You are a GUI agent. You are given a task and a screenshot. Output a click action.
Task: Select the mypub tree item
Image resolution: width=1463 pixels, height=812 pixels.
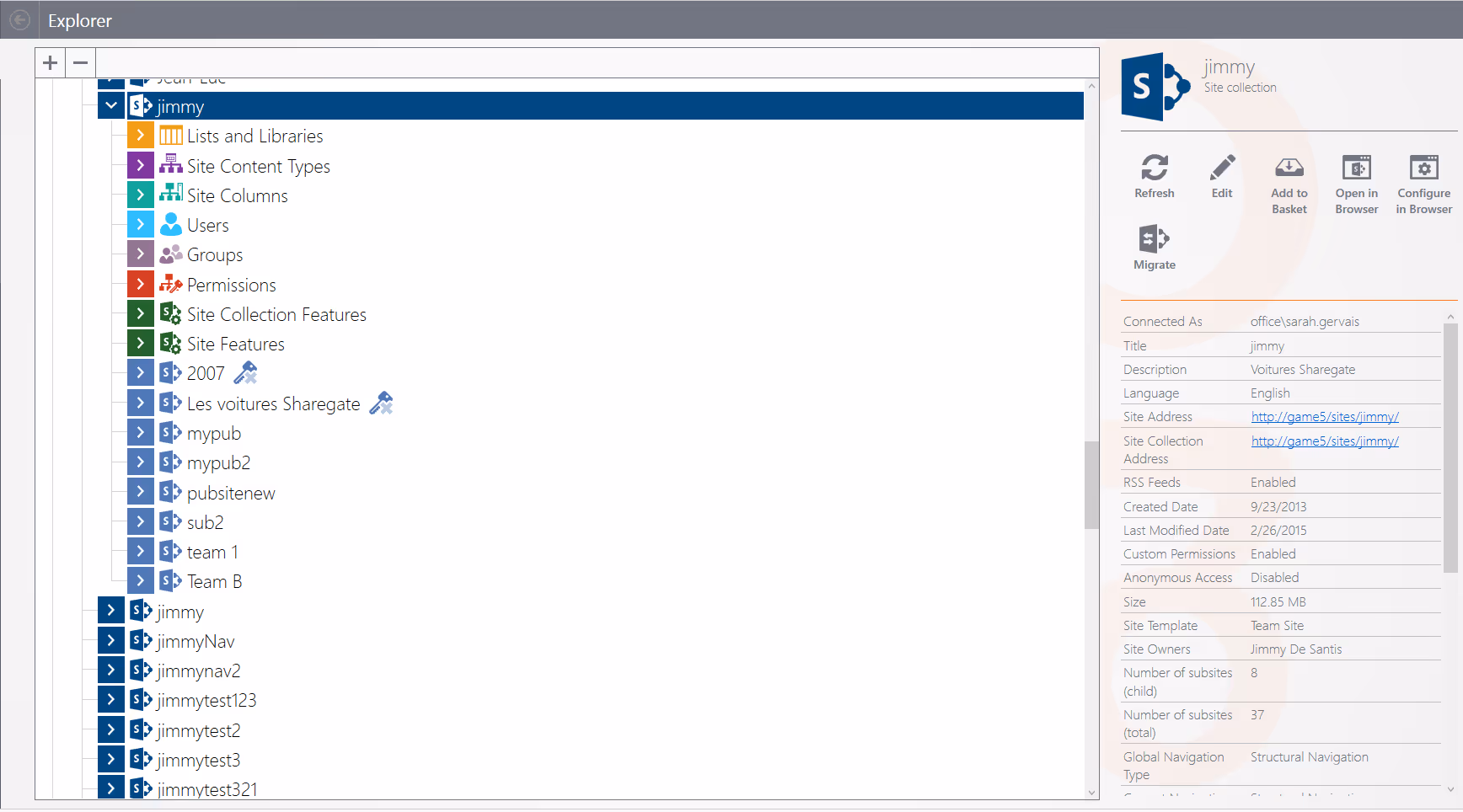(214, 434)
